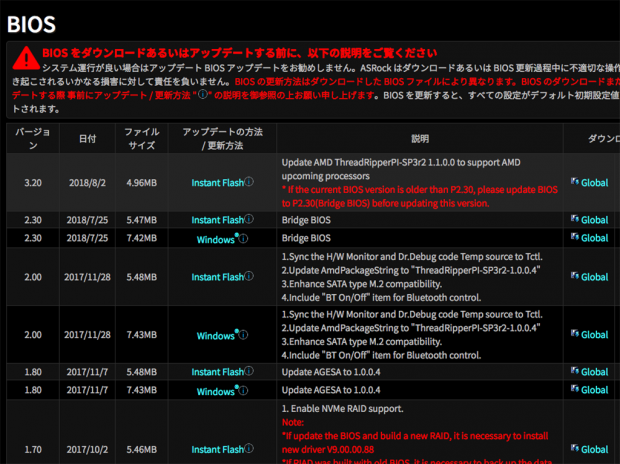This screenshot has height=464, width=620.
Task: Click download icon in 2.30 7.42MB row
Action: click(575, 237)
